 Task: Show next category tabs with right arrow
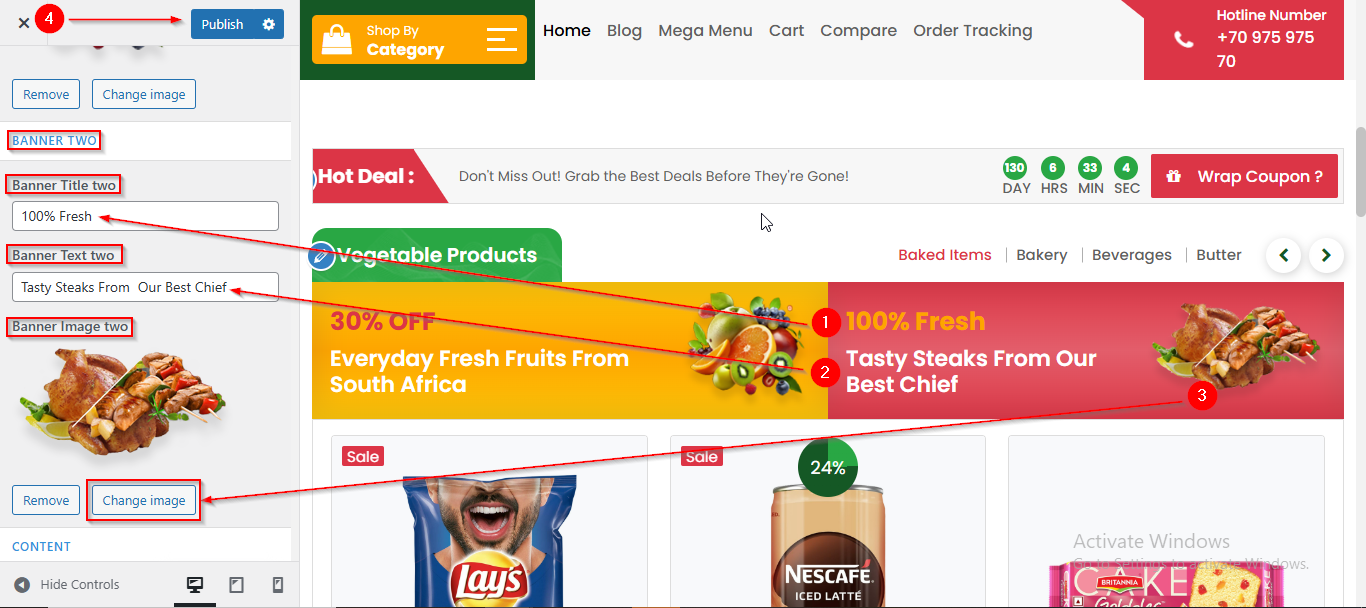coord(1326,255)
